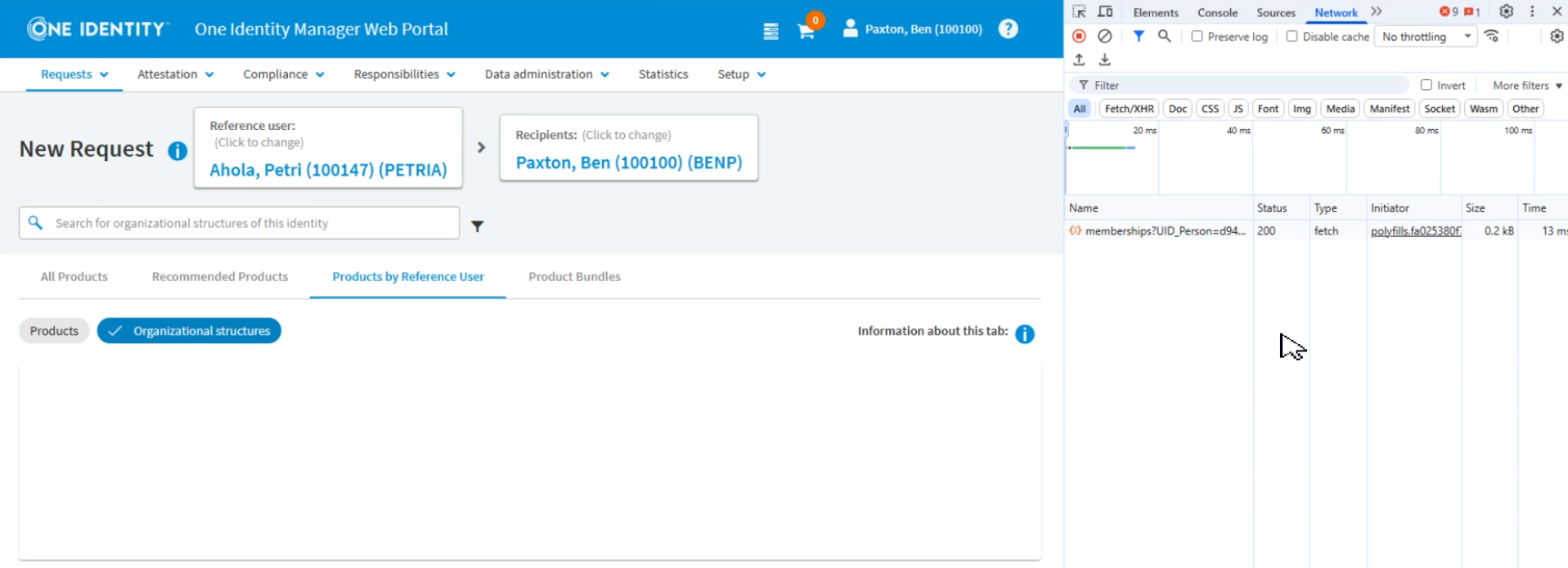Stop recording network log

1079,36
